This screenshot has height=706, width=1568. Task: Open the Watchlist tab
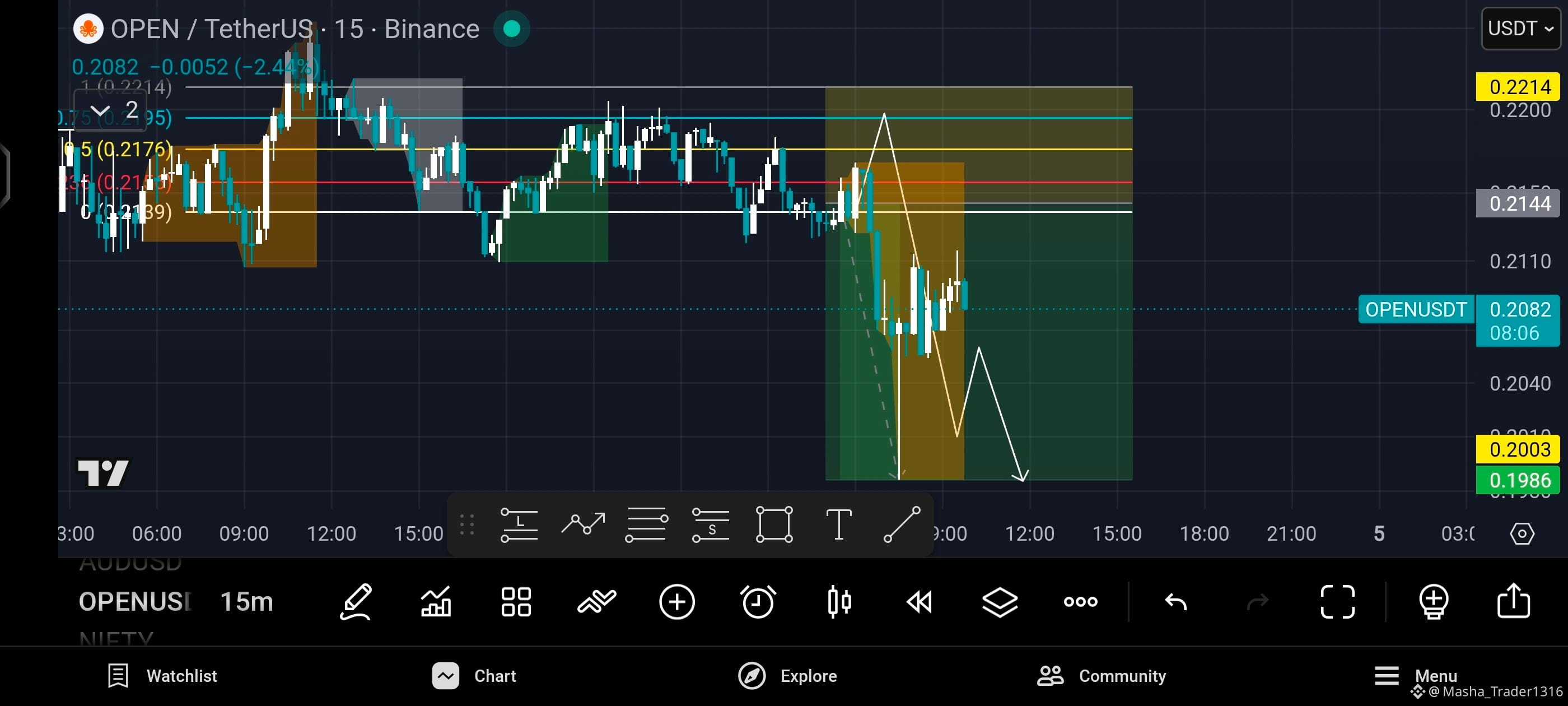162,676
